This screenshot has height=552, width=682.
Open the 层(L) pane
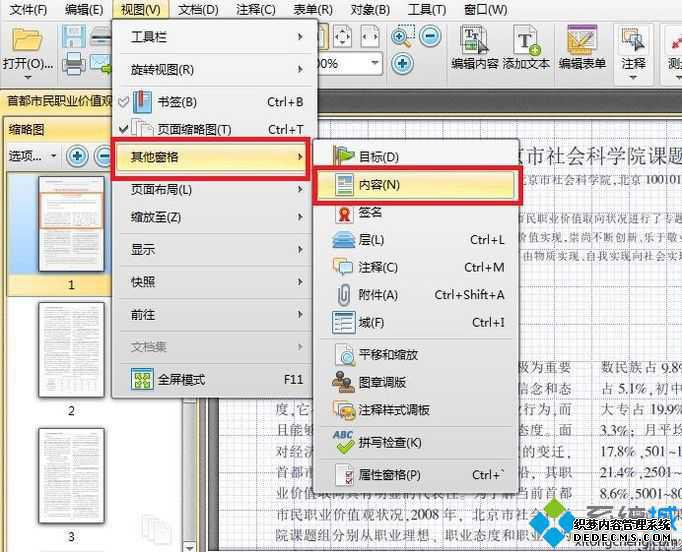[417, 240]
